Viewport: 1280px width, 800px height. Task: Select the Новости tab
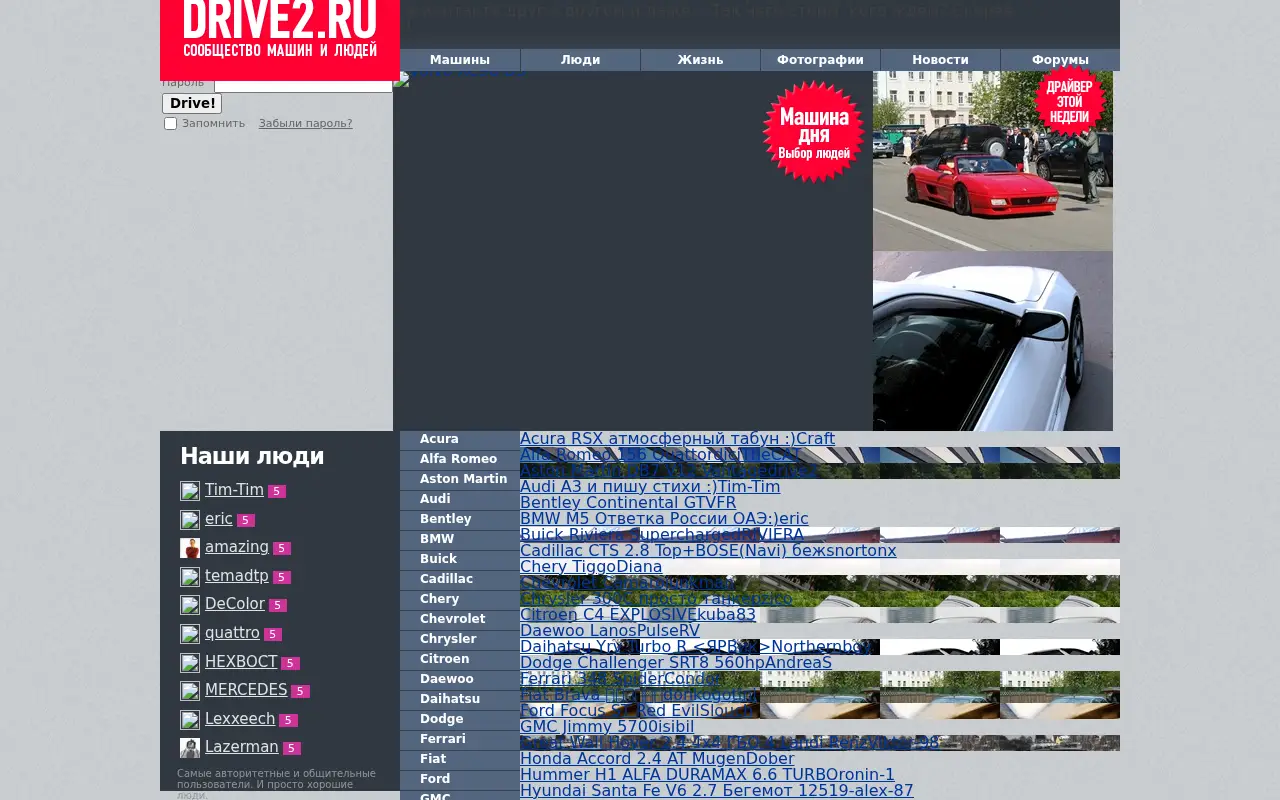point(940,60)
